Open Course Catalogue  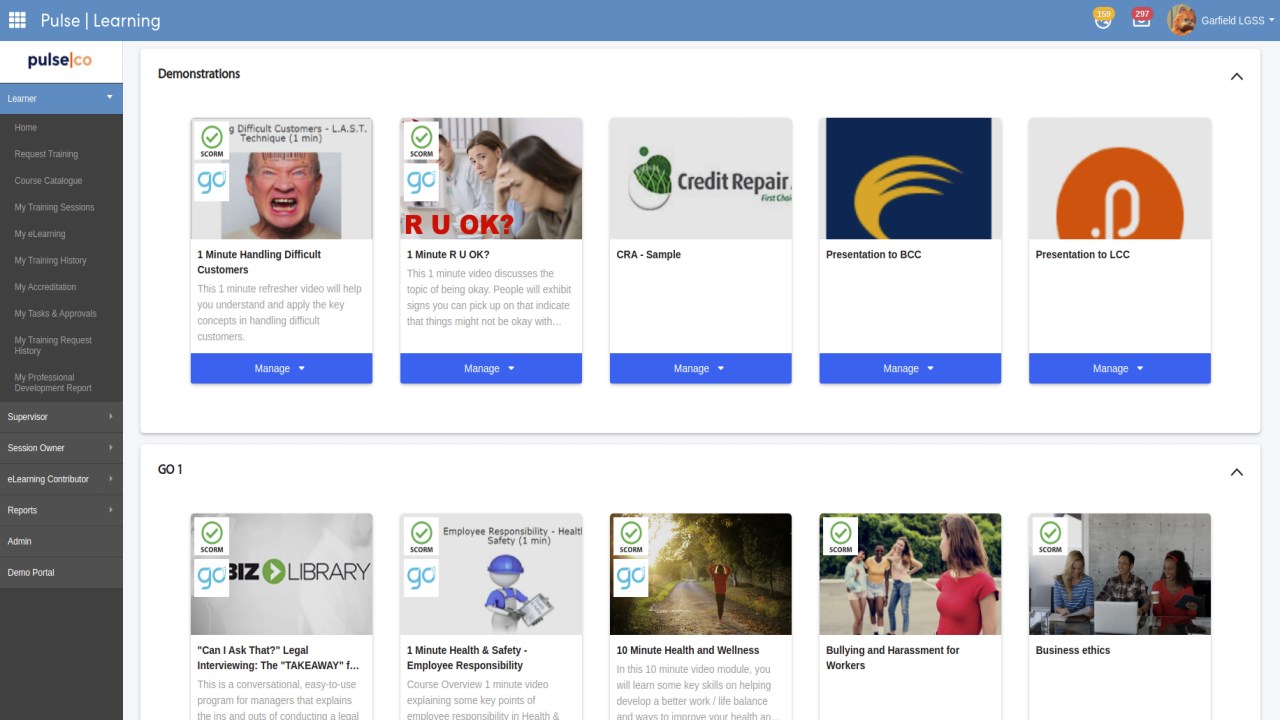point(48,181)
